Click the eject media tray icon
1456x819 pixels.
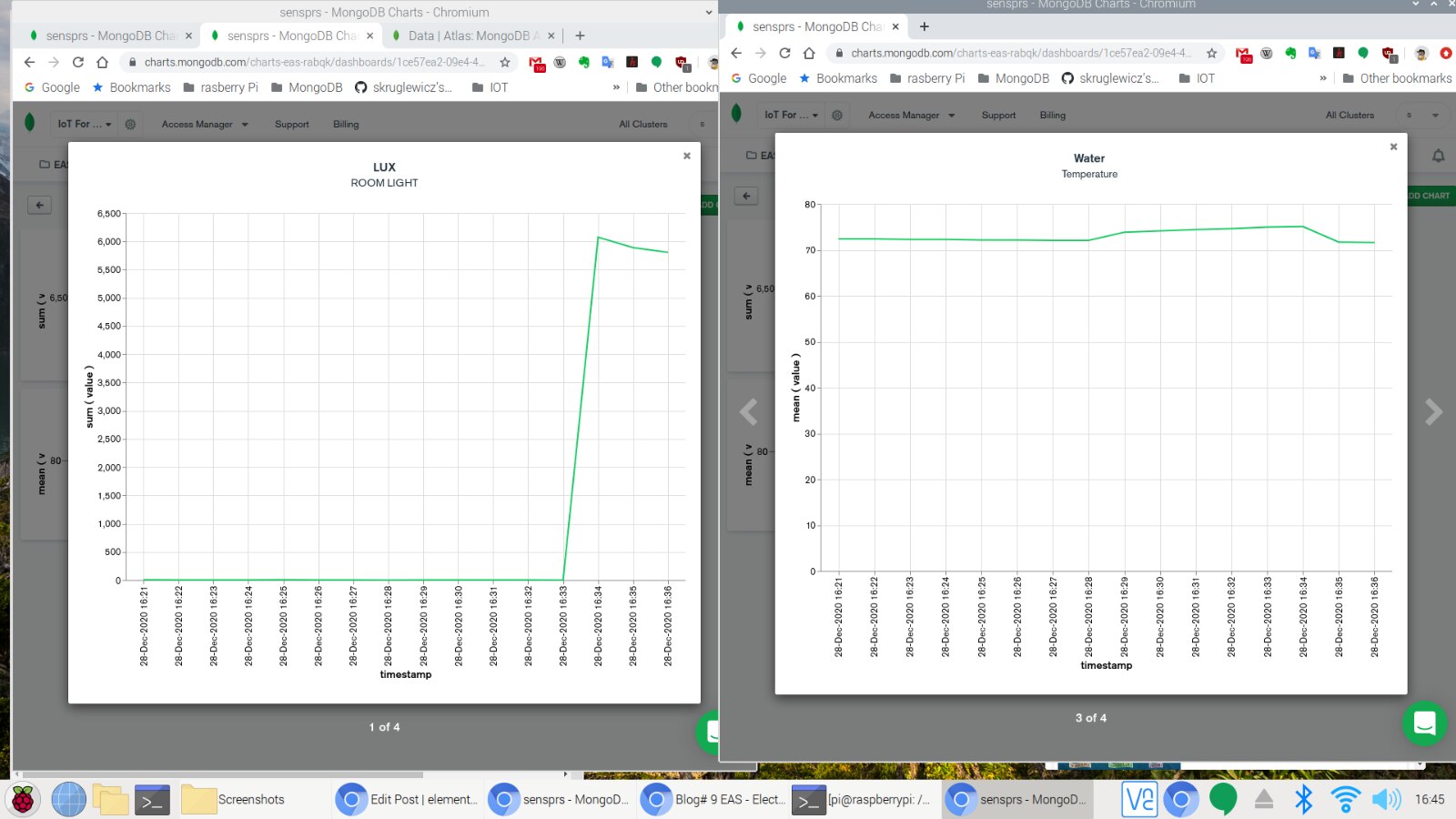point(1264,800)
